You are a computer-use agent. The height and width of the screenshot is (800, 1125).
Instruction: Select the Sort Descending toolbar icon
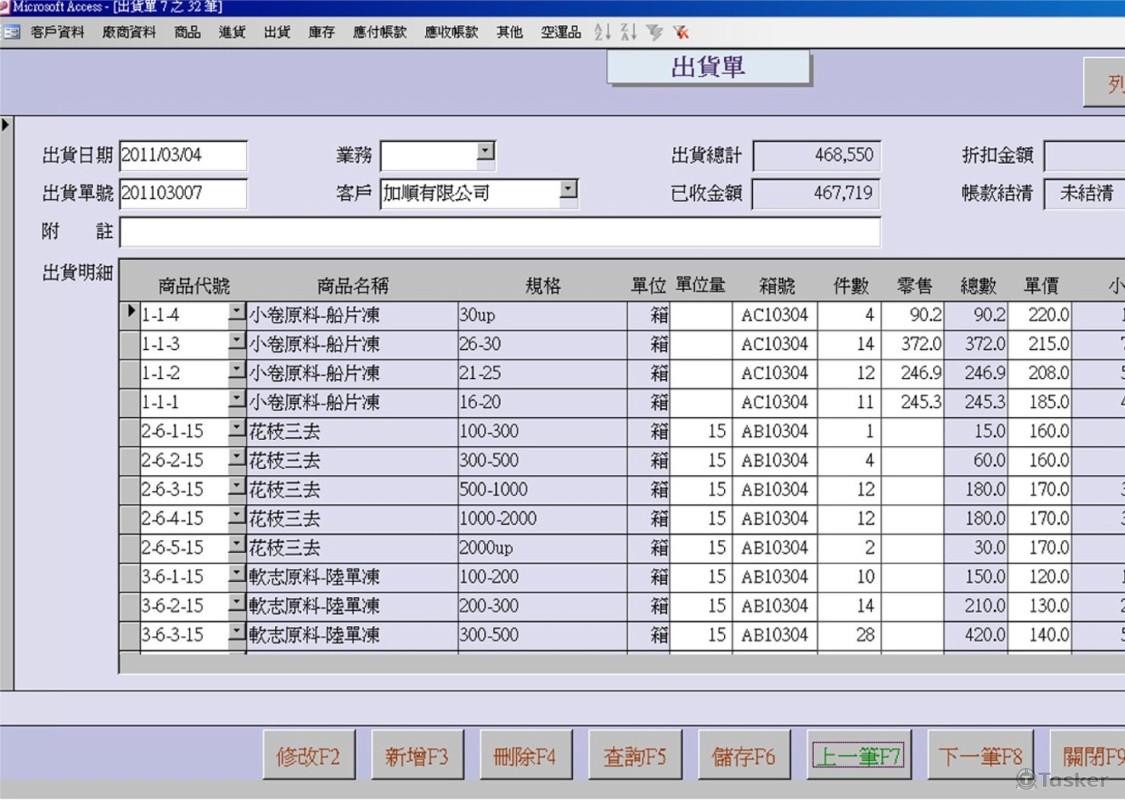pyautogui.click(x=626, y=32)
